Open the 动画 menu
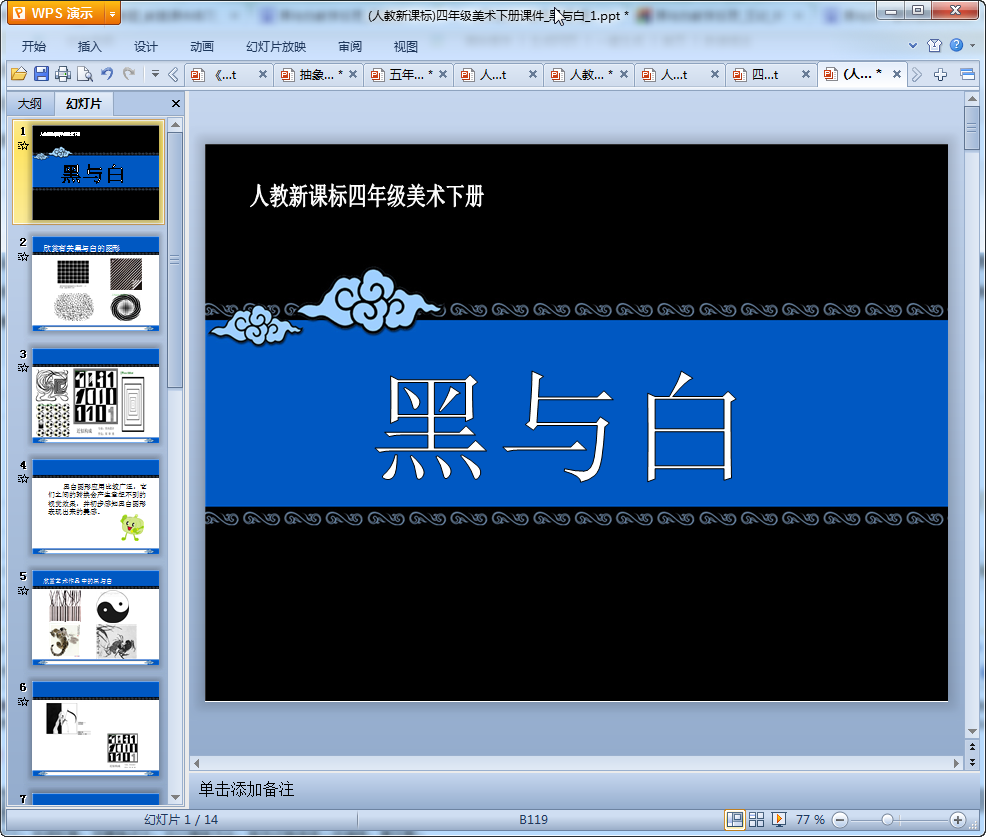986x837 pixels. pos(202,47)
